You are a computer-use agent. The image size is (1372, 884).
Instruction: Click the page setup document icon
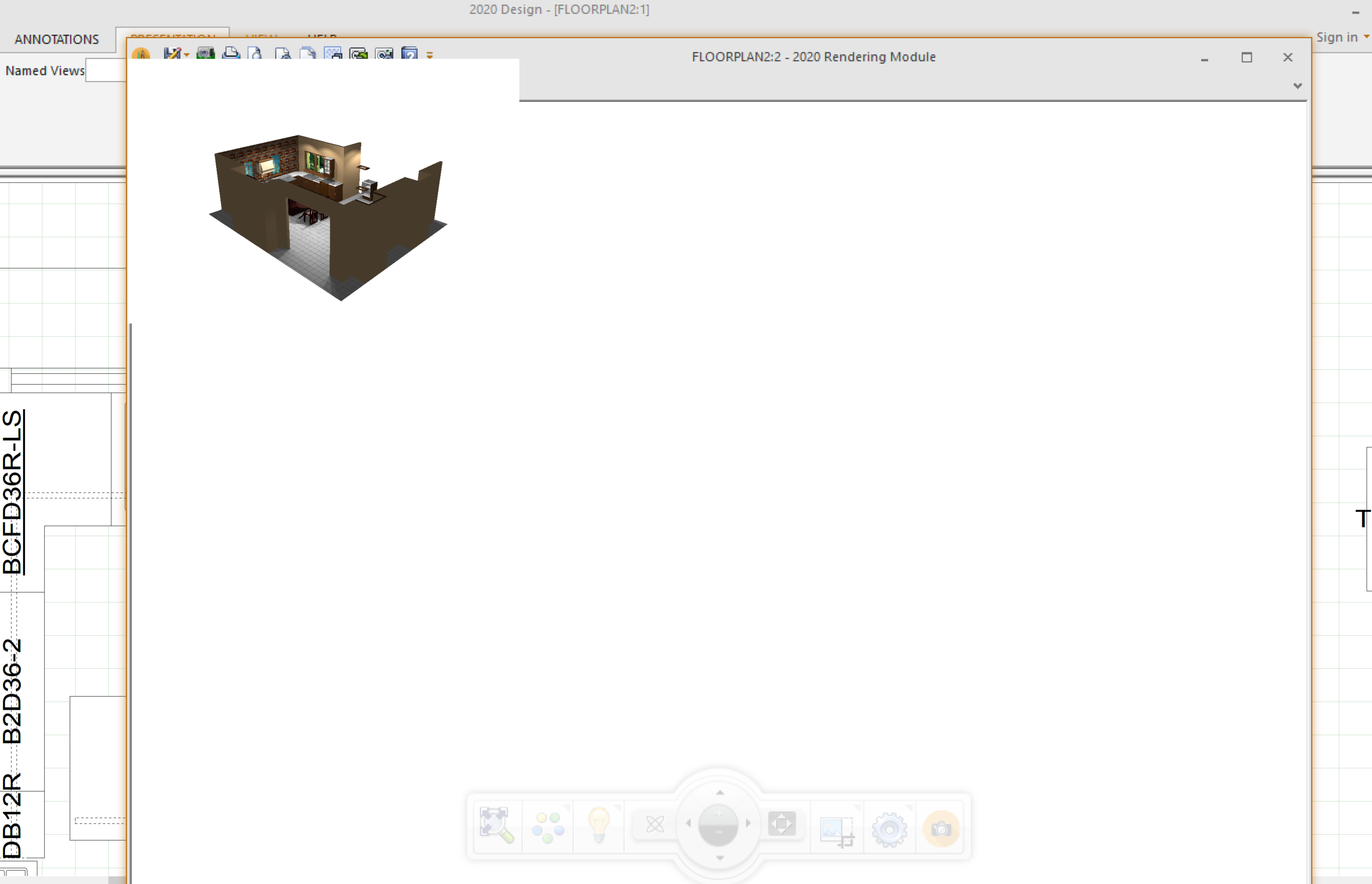coord(282,53)
